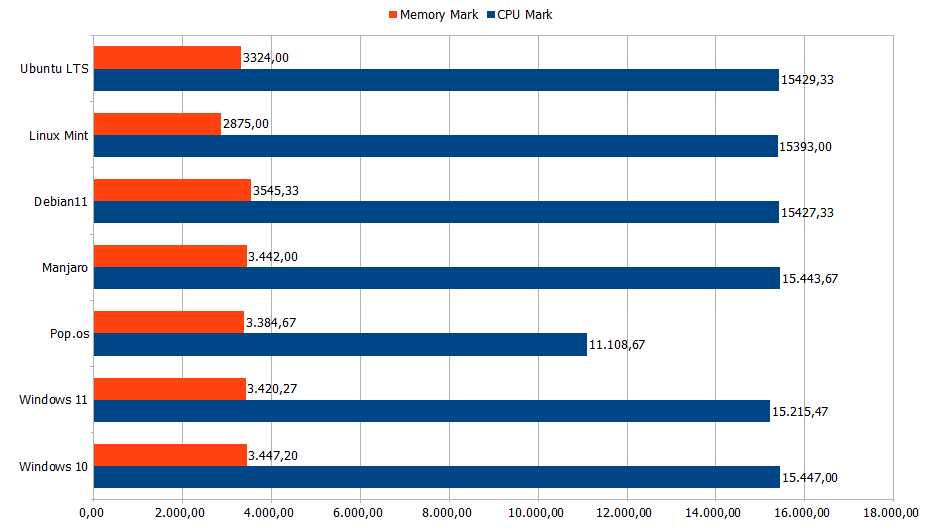Click the 15.447,00 data label

(x=810, y=478)
